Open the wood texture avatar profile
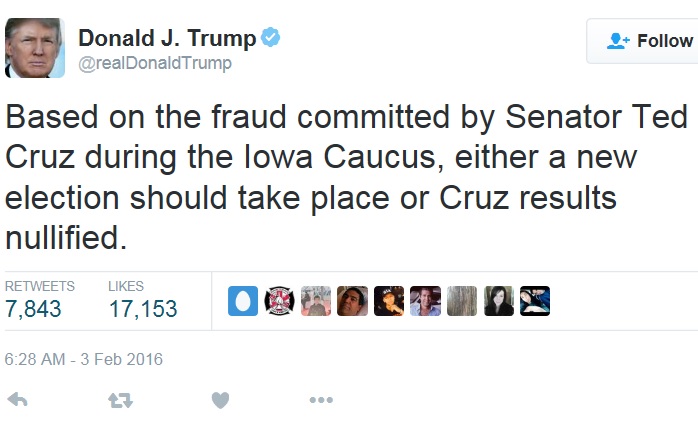The height and width of the screenshot is (440, 698). 461,301
